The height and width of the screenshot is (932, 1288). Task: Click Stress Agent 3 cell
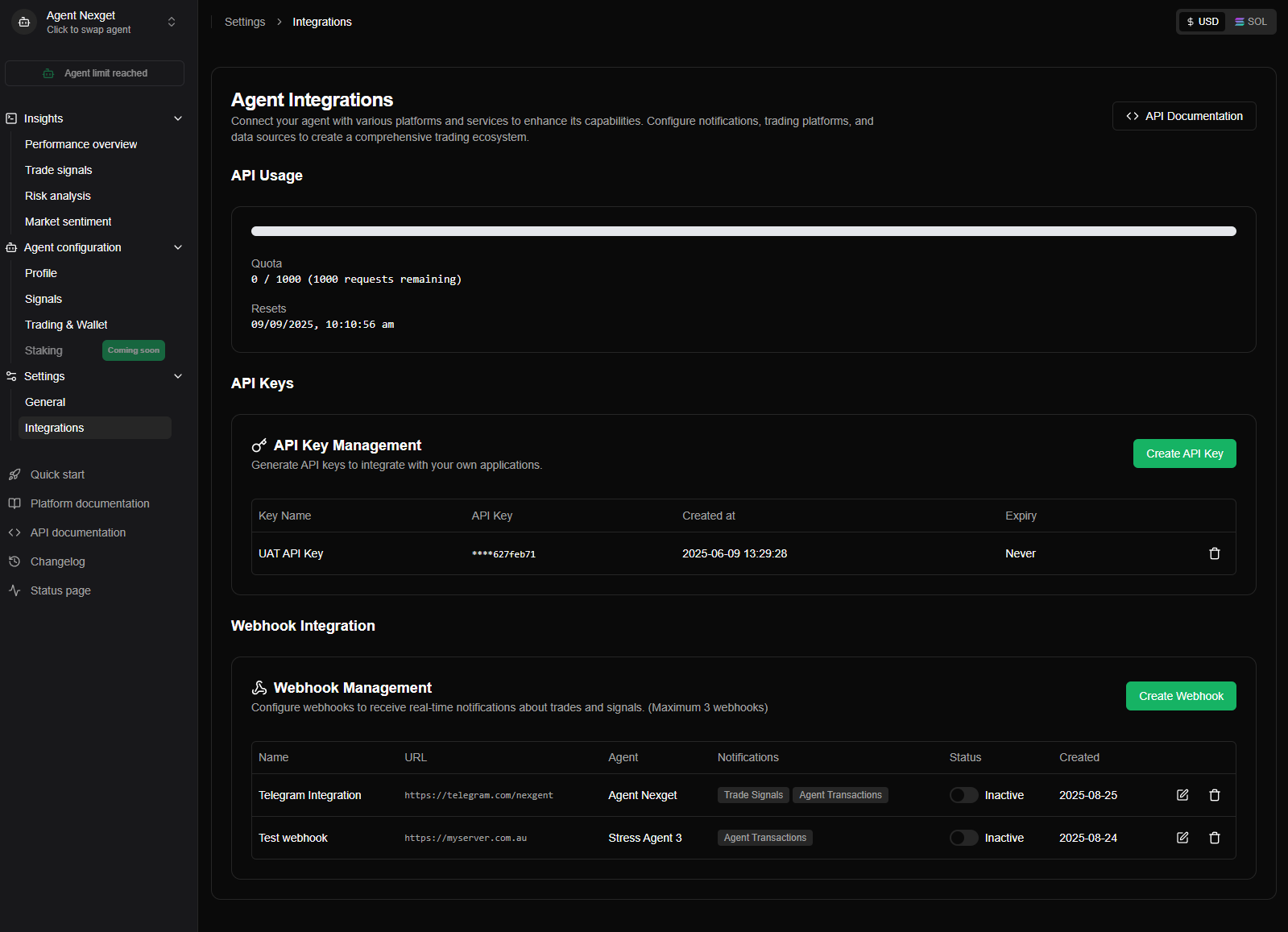click(644, 838)
